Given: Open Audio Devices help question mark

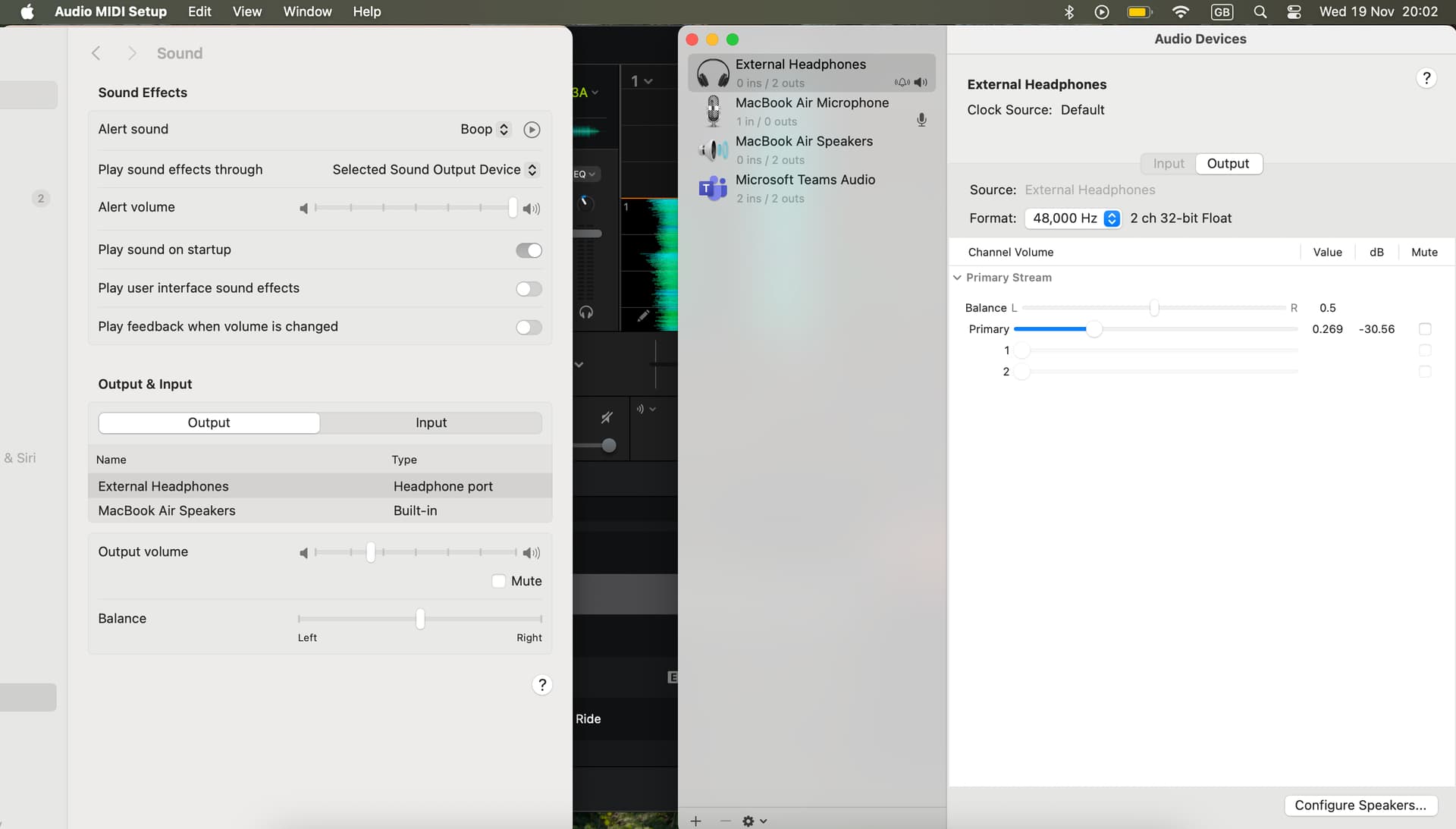Looking at the screenshot, I should (x=1426, y=78).
